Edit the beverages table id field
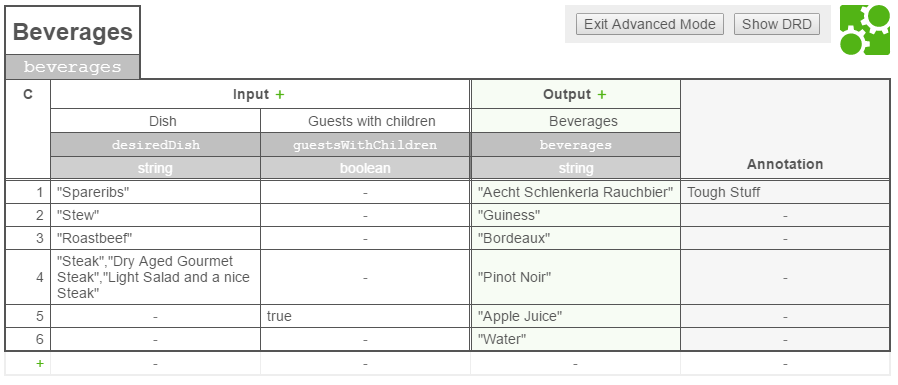The width and height of the screenshot is (898, 385). (73, 67)
